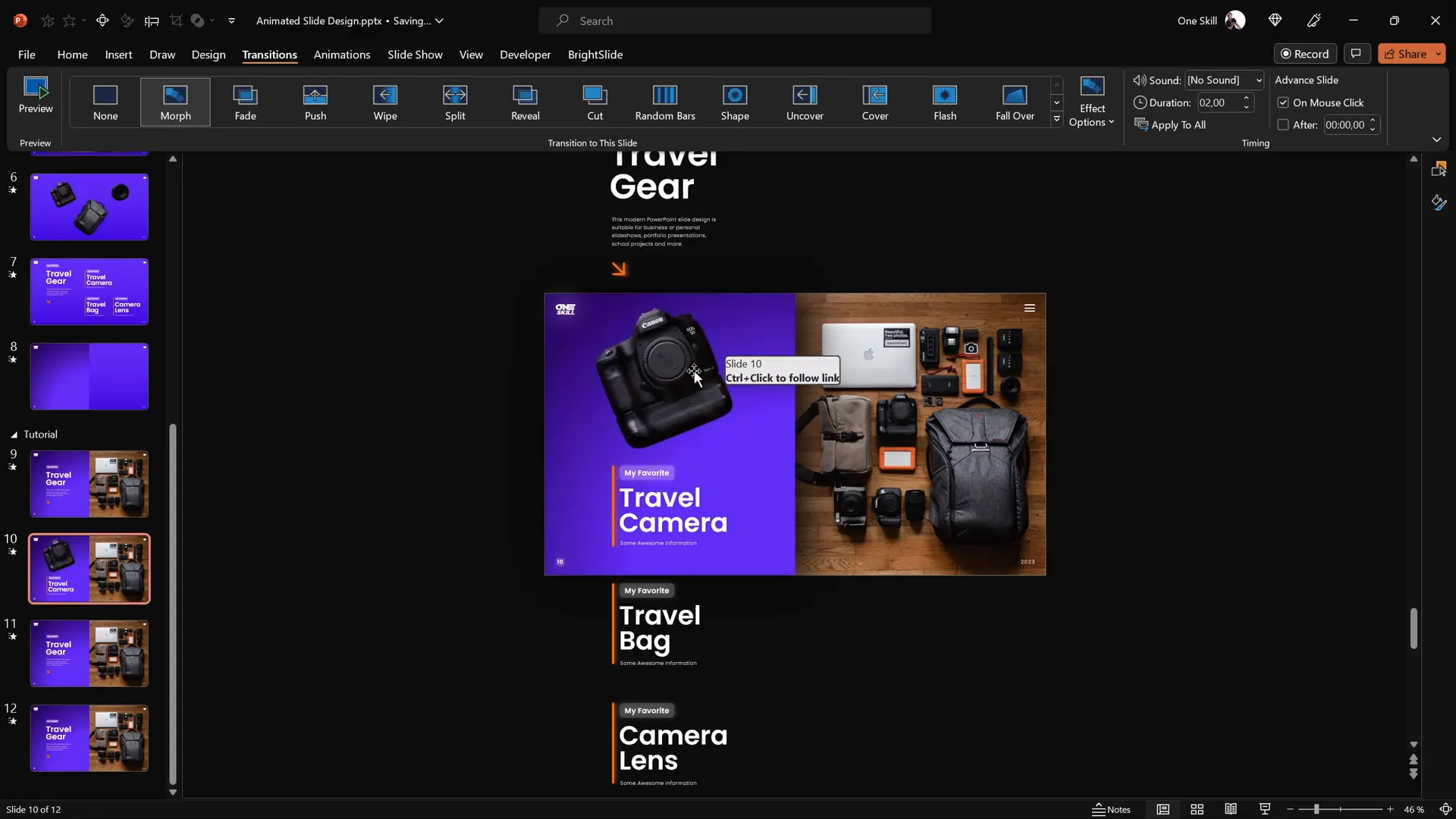The width and height of the screenshot is (1456, 819).
Task: Select the Uncover transition
Action: click(805, 102)
